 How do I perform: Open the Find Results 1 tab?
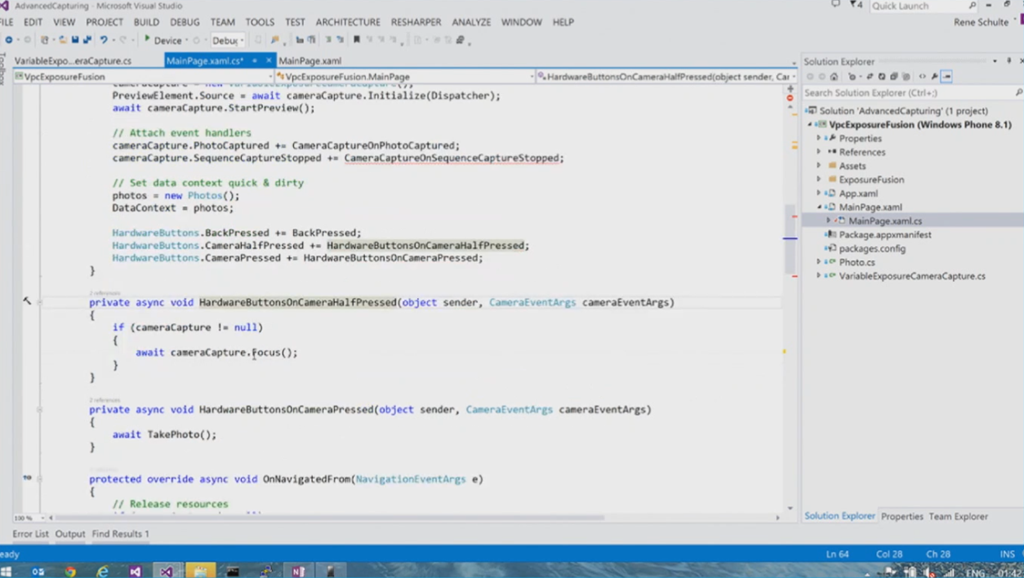point(120,534)
